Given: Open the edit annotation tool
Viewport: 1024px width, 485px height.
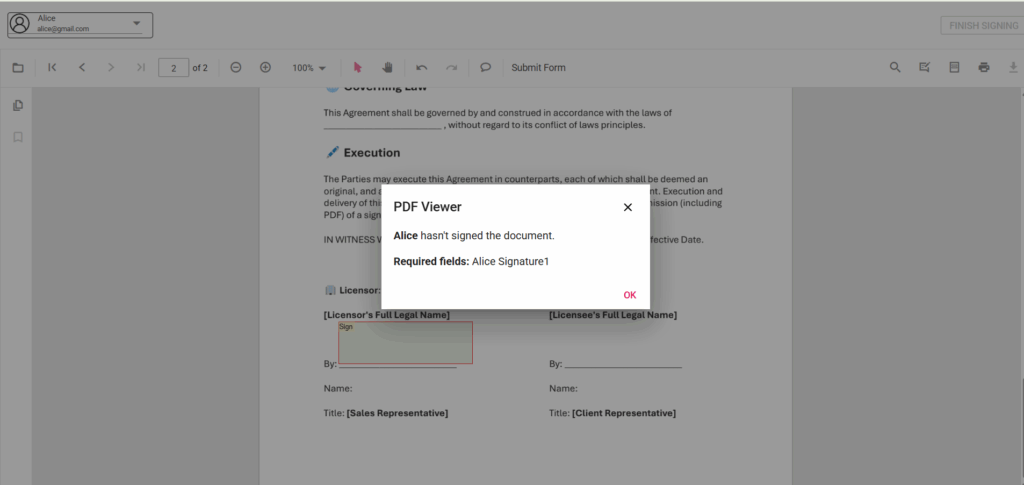Looking at the screenshot, I should coord(925,67).
